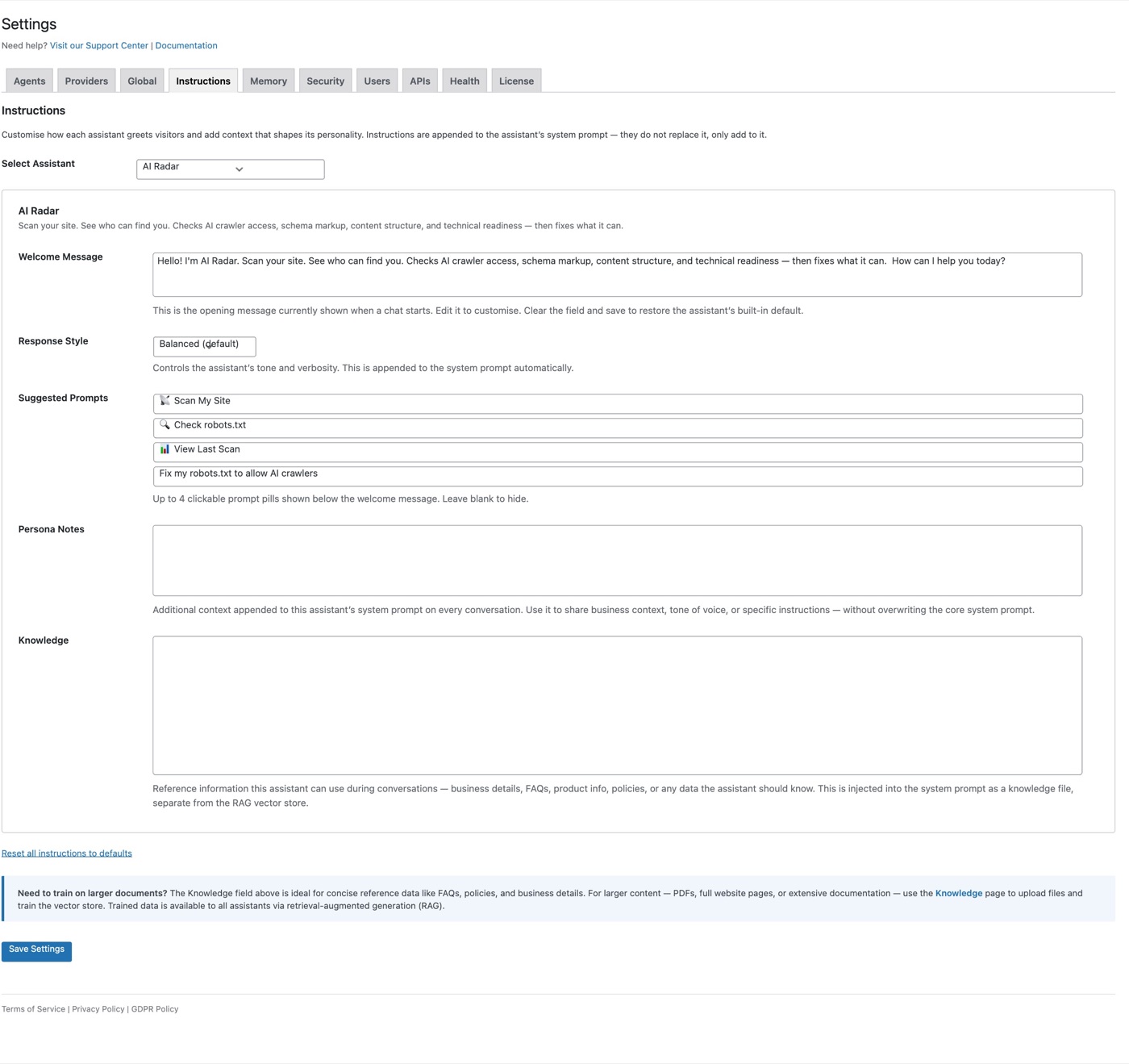Click inside the Persona Notes field

(x=617, y=560)
